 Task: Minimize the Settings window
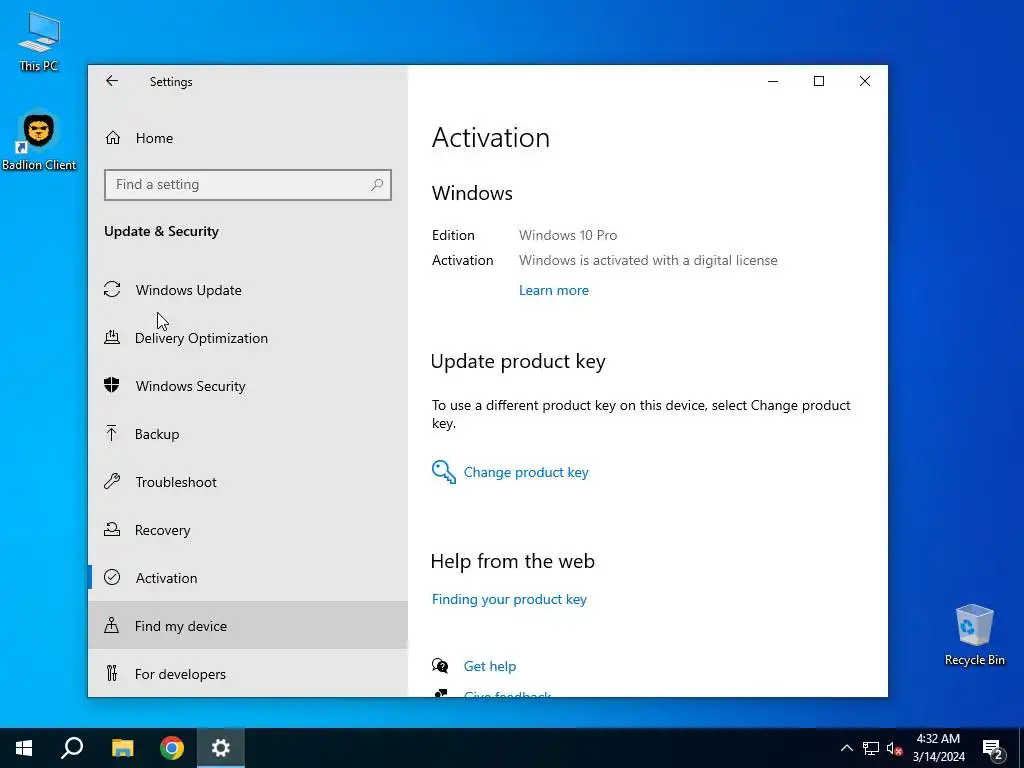773,81
